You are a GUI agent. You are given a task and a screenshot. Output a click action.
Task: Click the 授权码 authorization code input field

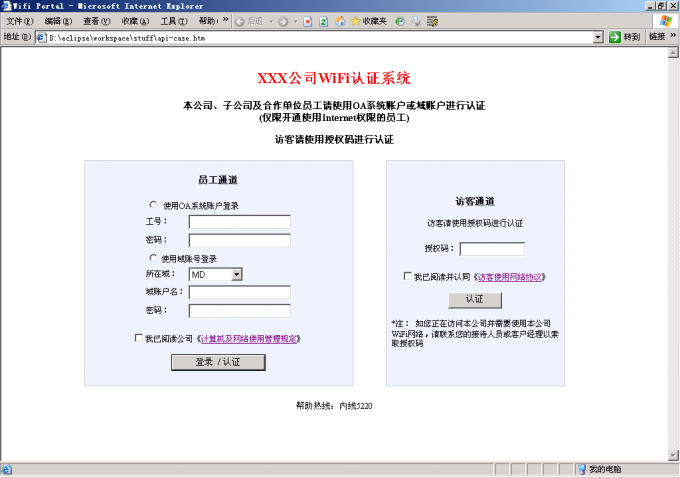pyautogui.click(x=492, y=249)
